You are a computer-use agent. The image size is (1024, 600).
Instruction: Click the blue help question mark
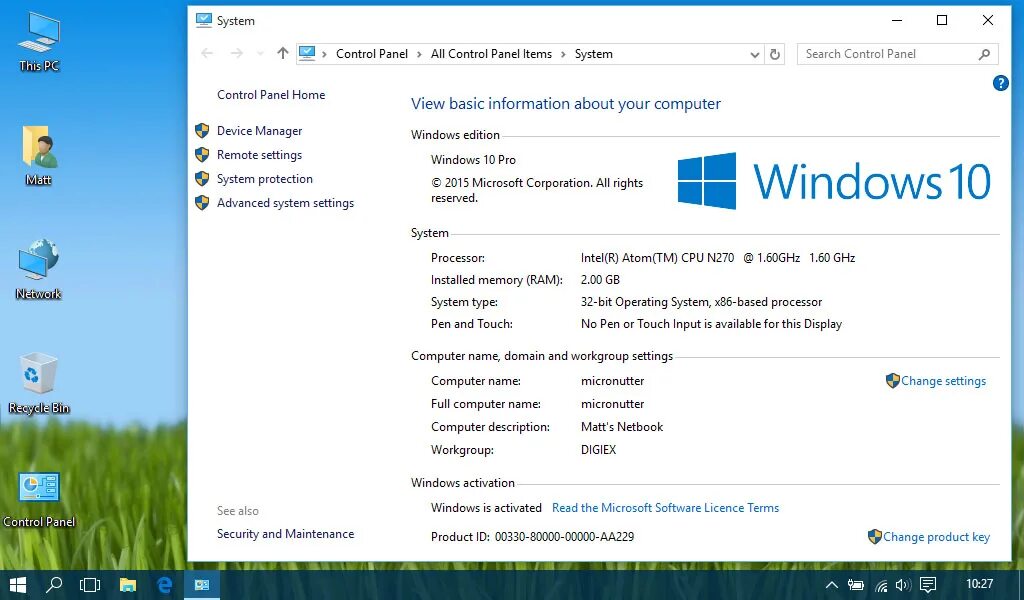point(1000,84)
